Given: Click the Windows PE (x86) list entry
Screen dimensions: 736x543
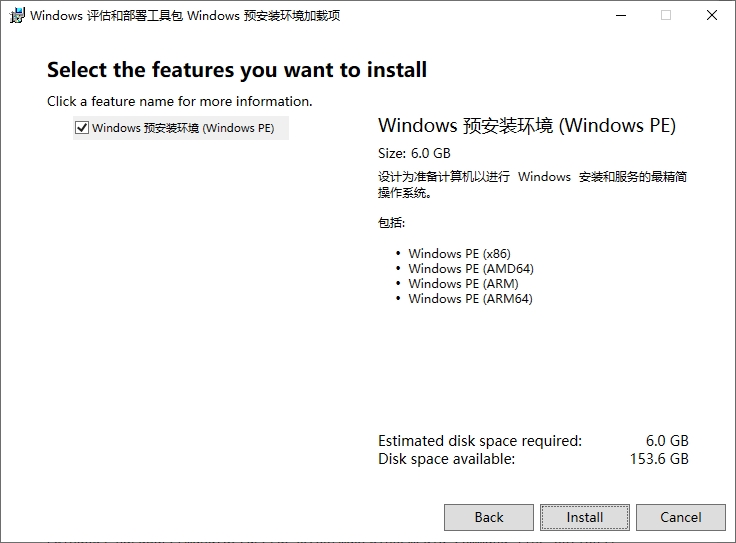Looking at the screenshot, I should tap(459, 253).
